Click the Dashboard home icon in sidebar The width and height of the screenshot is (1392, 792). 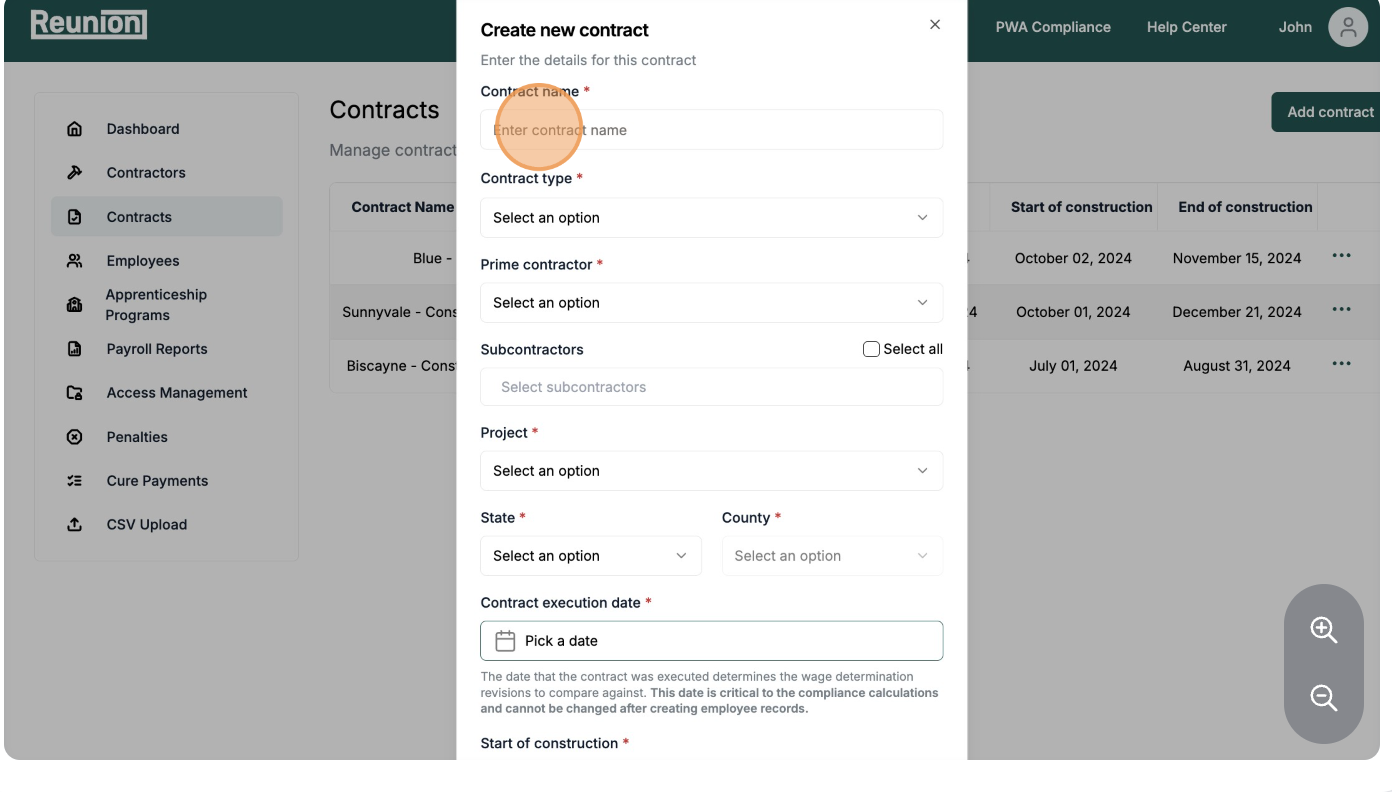pyautogui.click(x=74, y=129)
